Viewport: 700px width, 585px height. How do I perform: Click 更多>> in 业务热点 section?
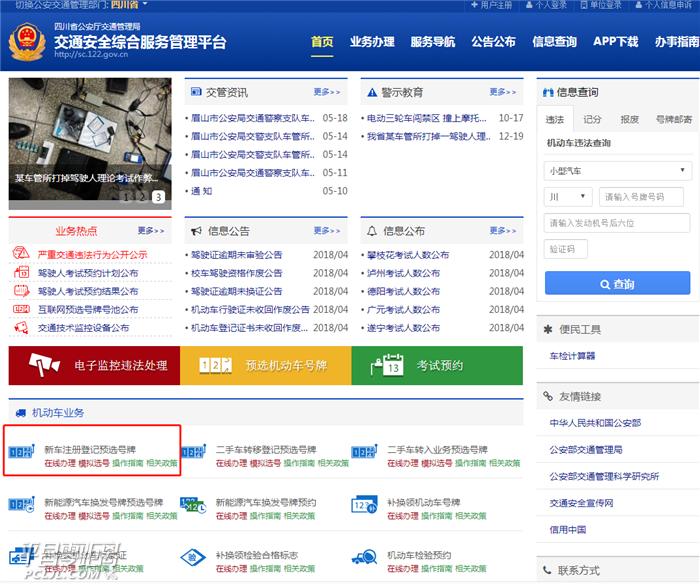tap(150, 230)
